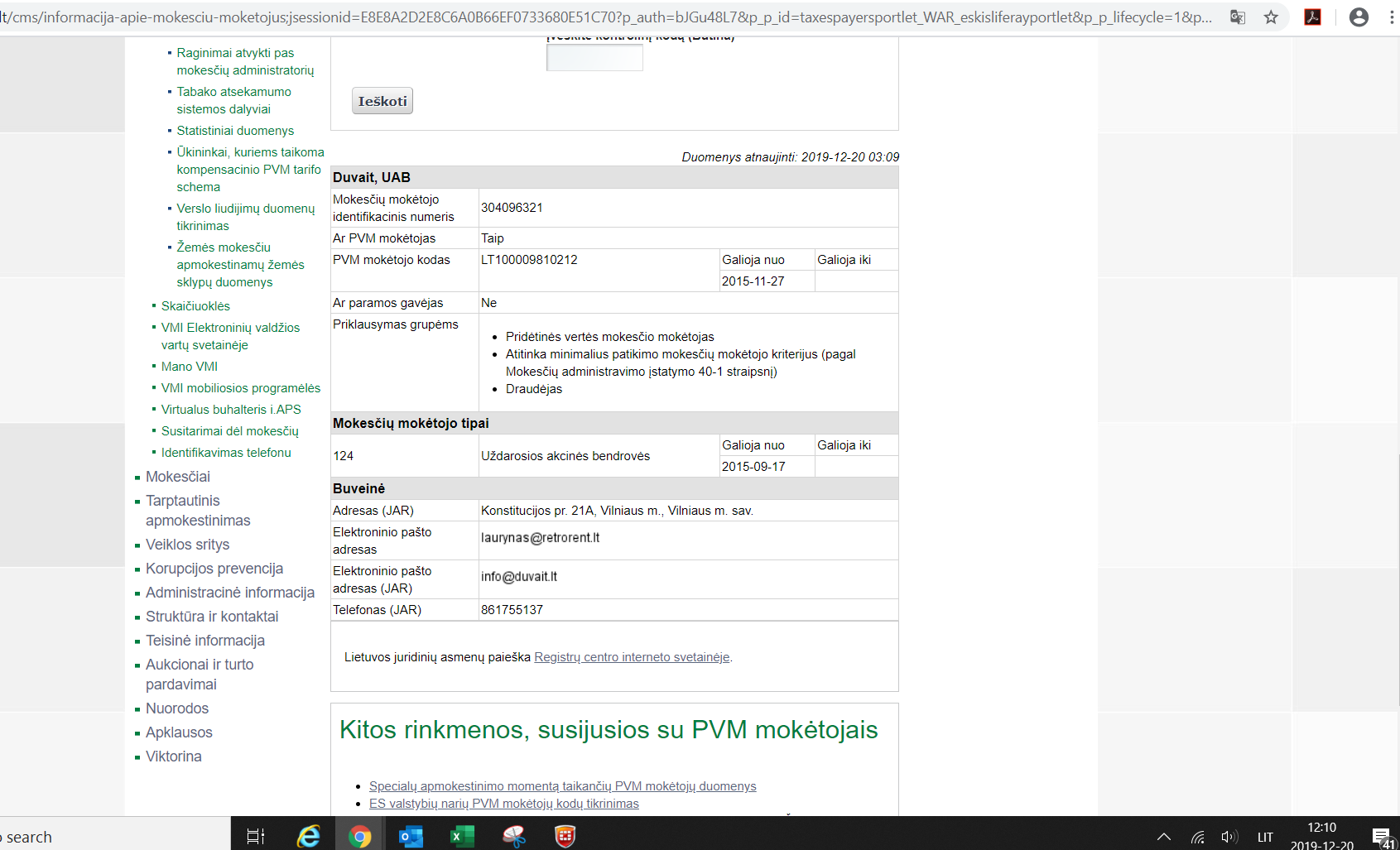Click the Google Translate icon in address bar
Screen dimensions: 1400x850
click(x=1238, y=17)
